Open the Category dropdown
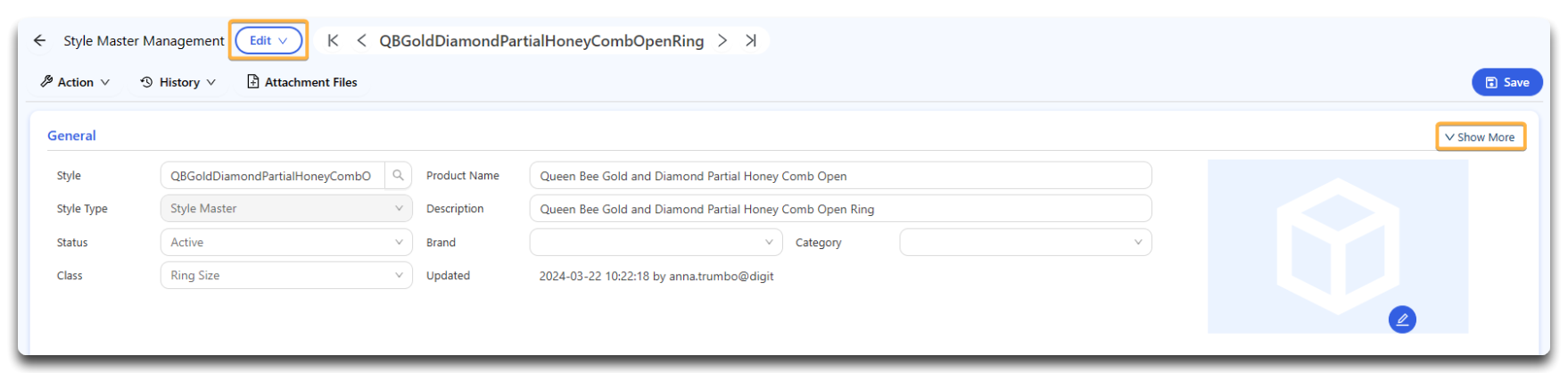The width and height of the screenshot is (1568, 373). [x=1025, y=243]
